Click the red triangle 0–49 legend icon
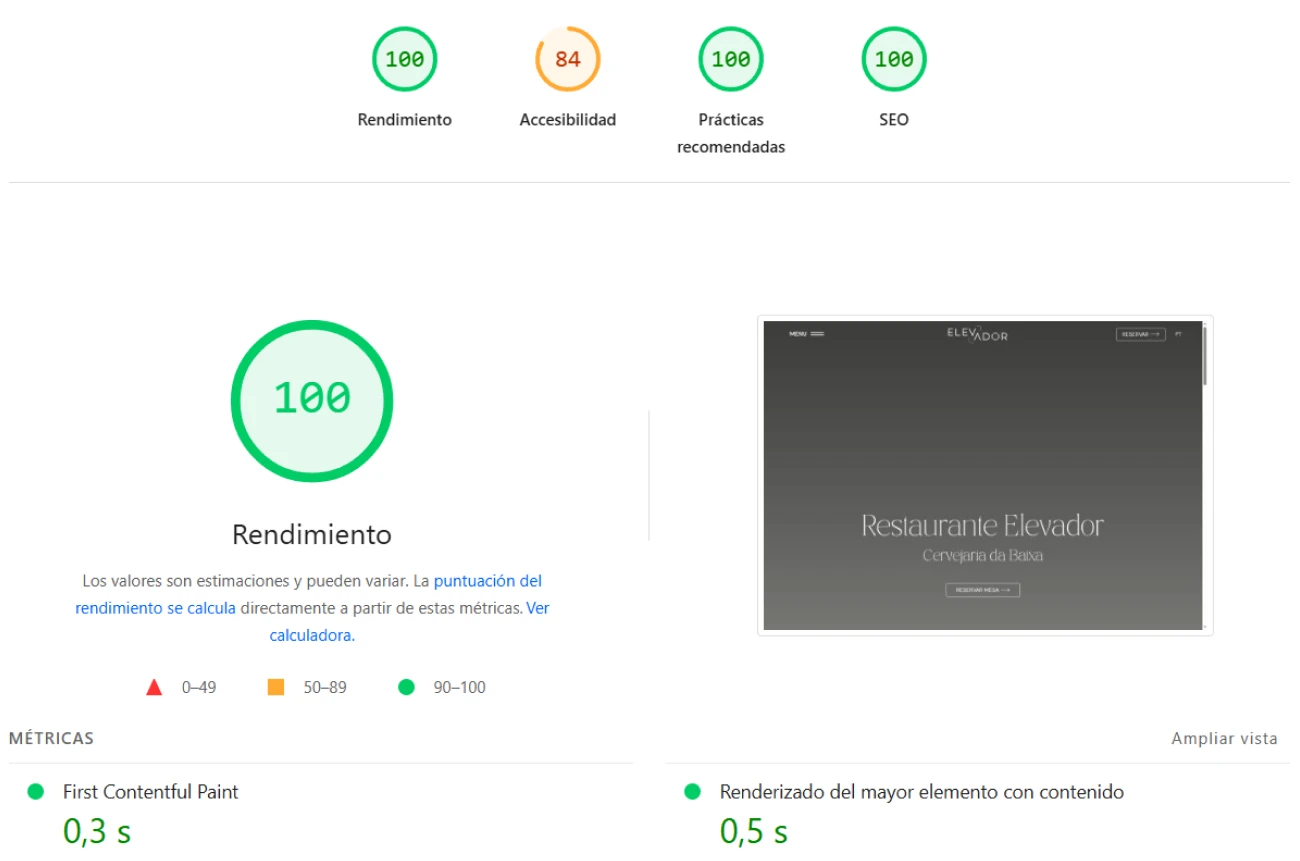This screenshot has width=1300, height=861. tap(154, 688)
